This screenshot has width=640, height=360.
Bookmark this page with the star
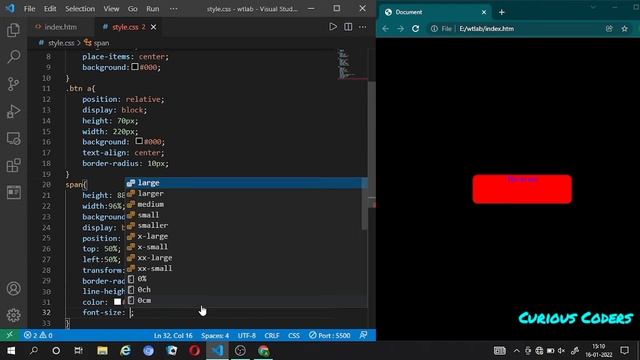coord(624,29)
